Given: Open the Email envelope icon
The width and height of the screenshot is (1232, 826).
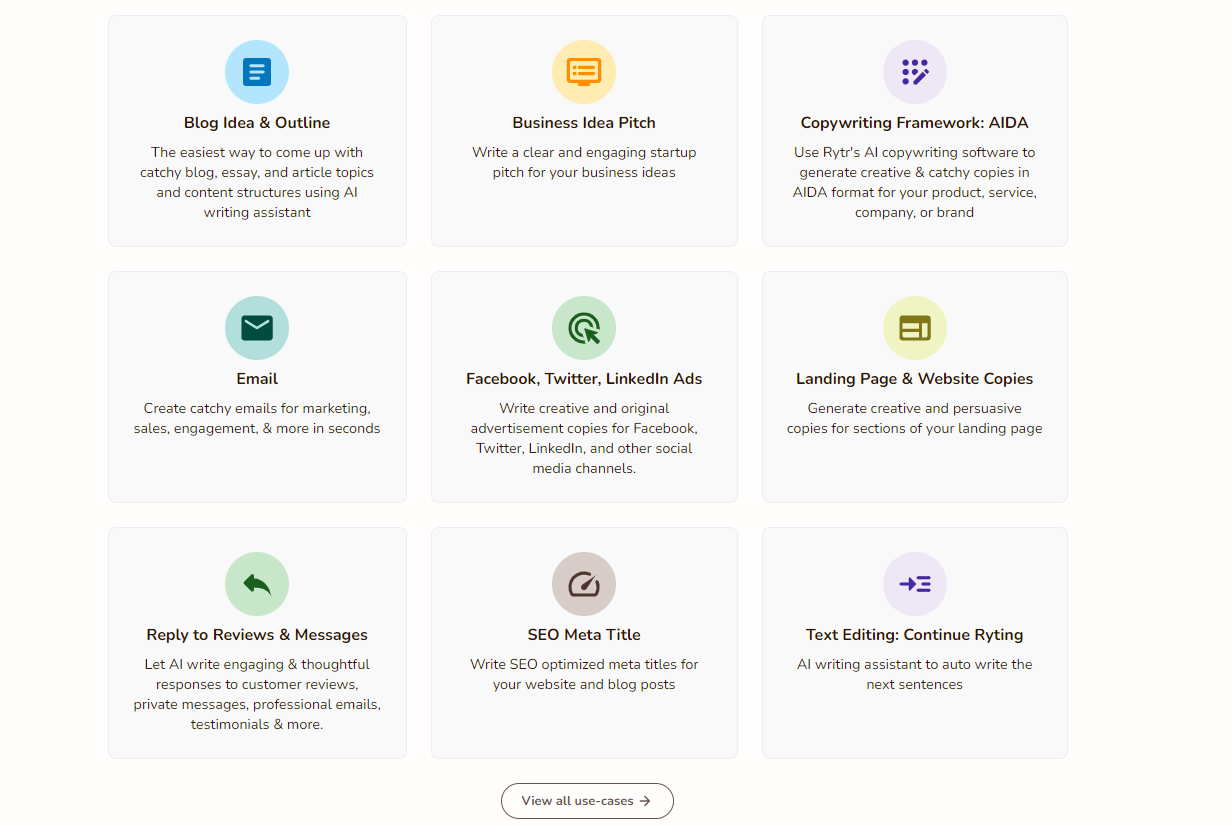Looking at the screenshot, I should [257, 328].
